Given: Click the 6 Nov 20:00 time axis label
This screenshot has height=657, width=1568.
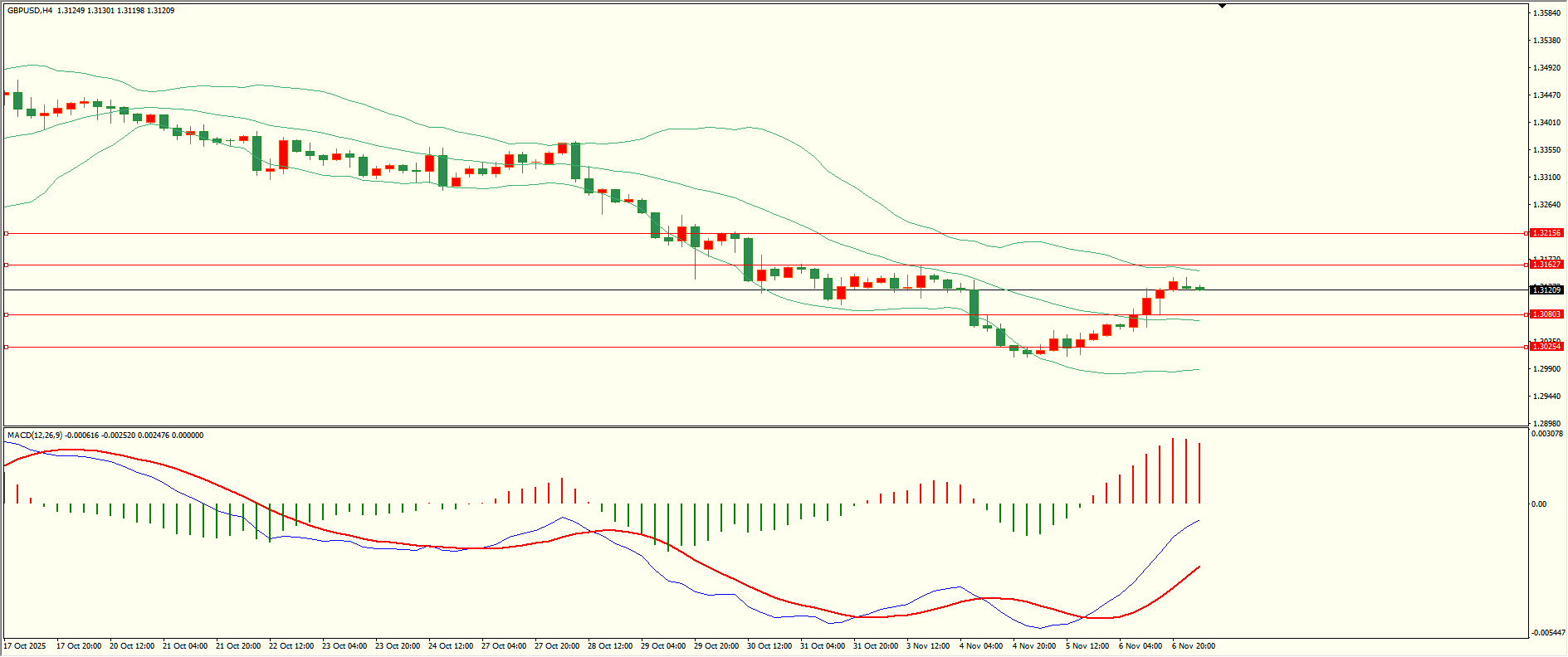Looking at the screenshot, I should 1194,646.
